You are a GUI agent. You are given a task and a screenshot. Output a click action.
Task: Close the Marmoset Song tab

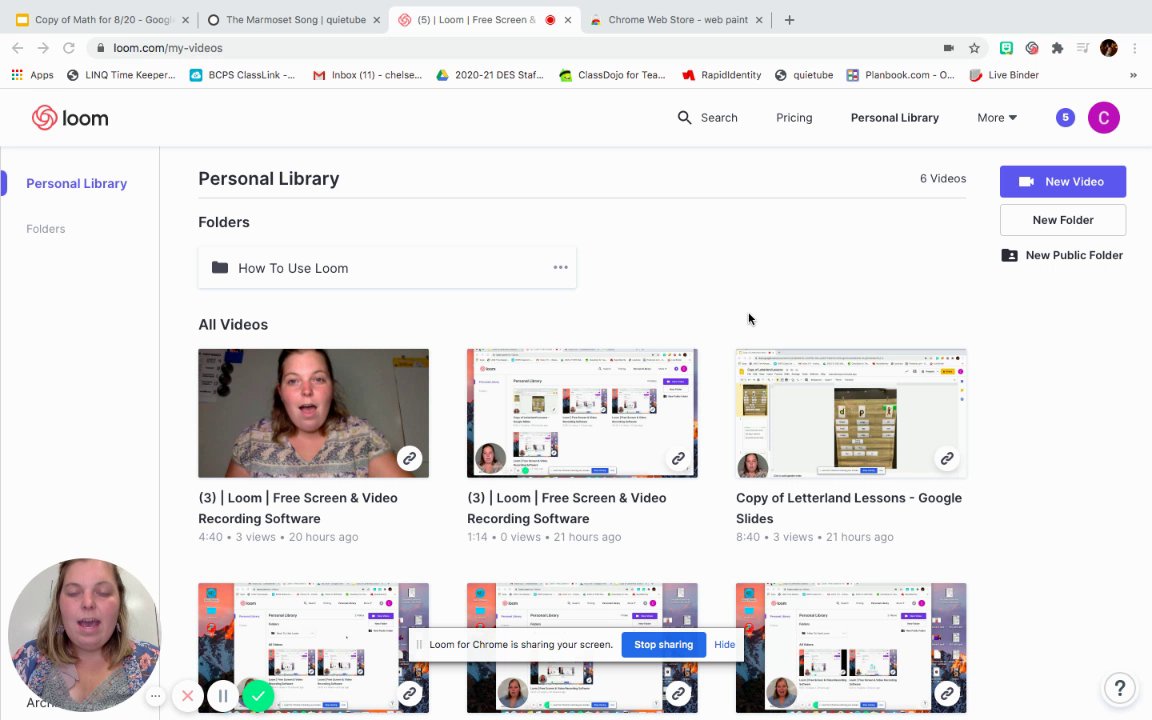[377, 20]
